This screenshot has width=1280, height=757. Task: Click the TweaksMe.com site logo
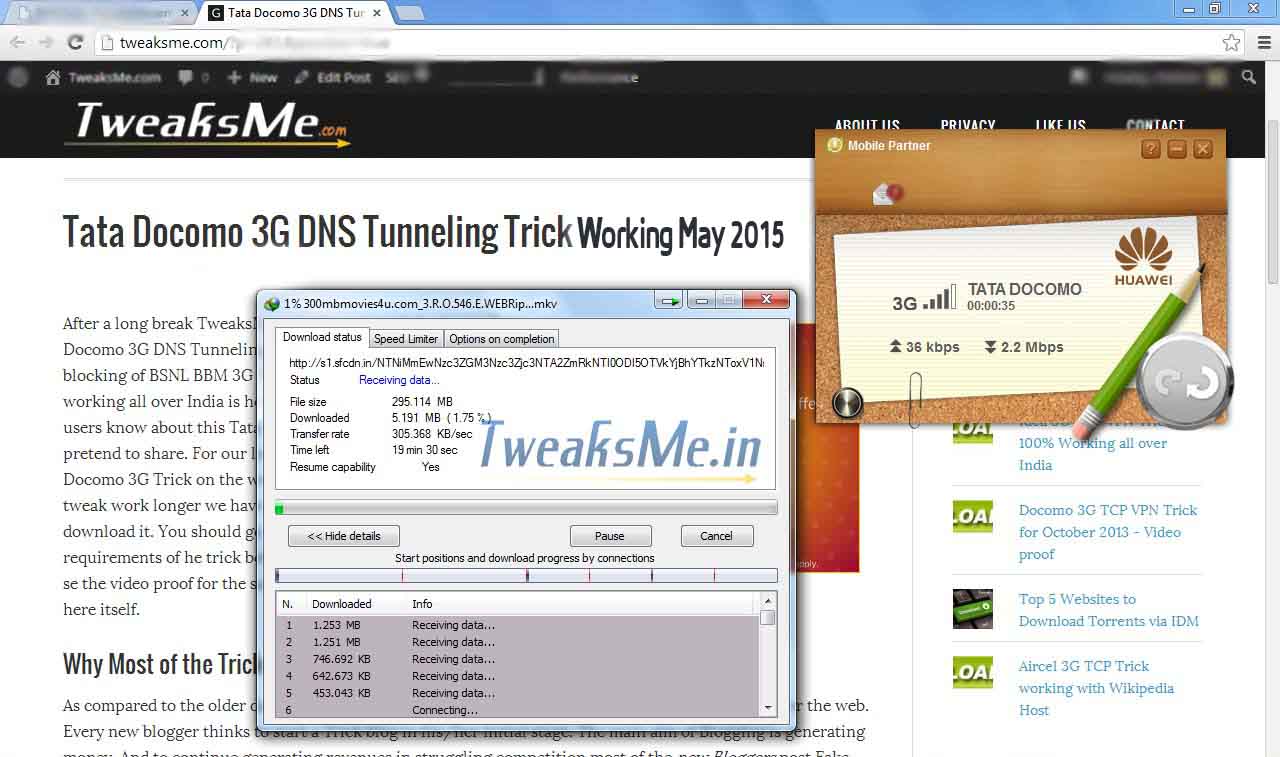207,124
